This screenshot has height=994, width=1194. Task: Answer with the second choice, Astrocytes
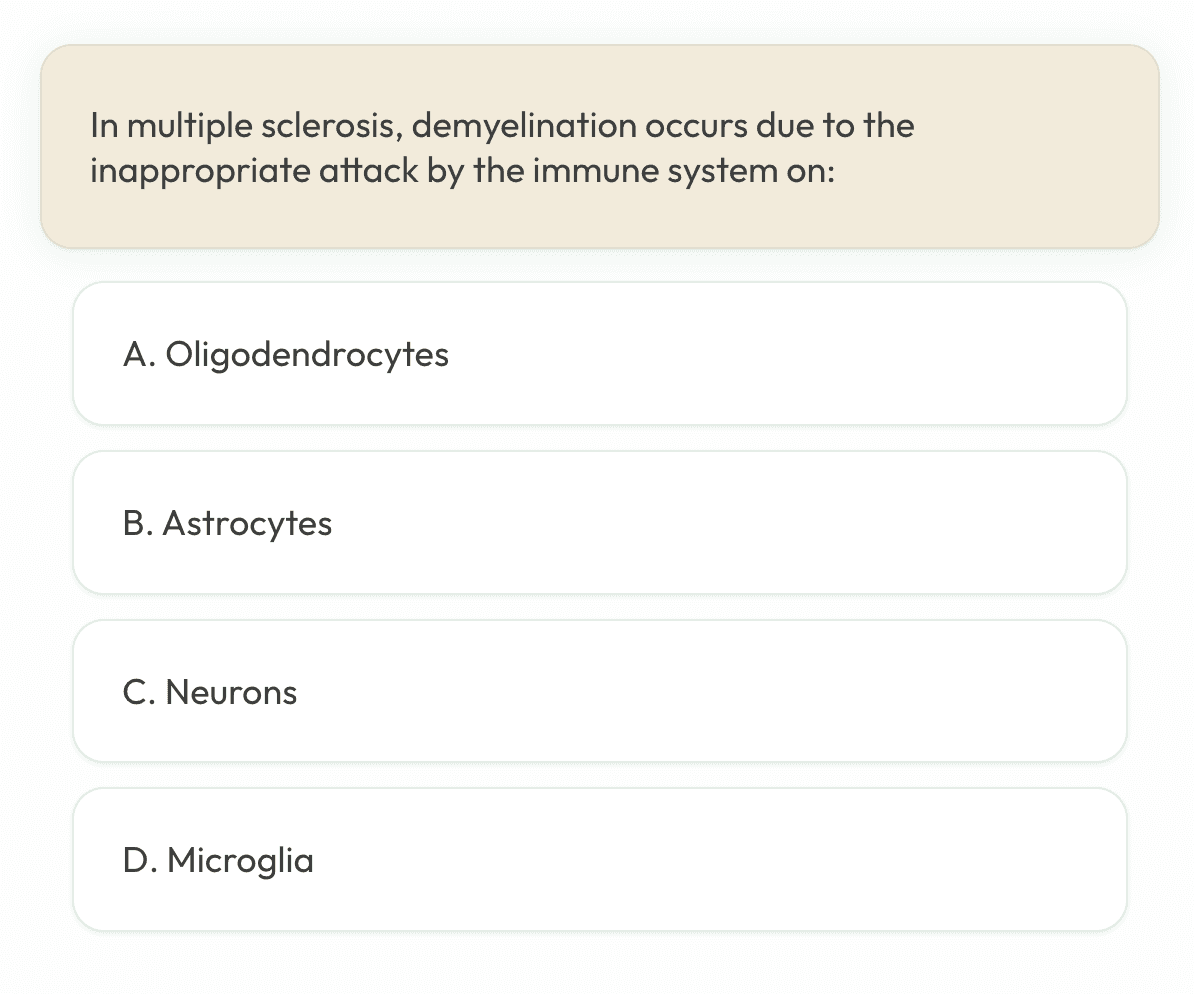[x=600, y=523]
